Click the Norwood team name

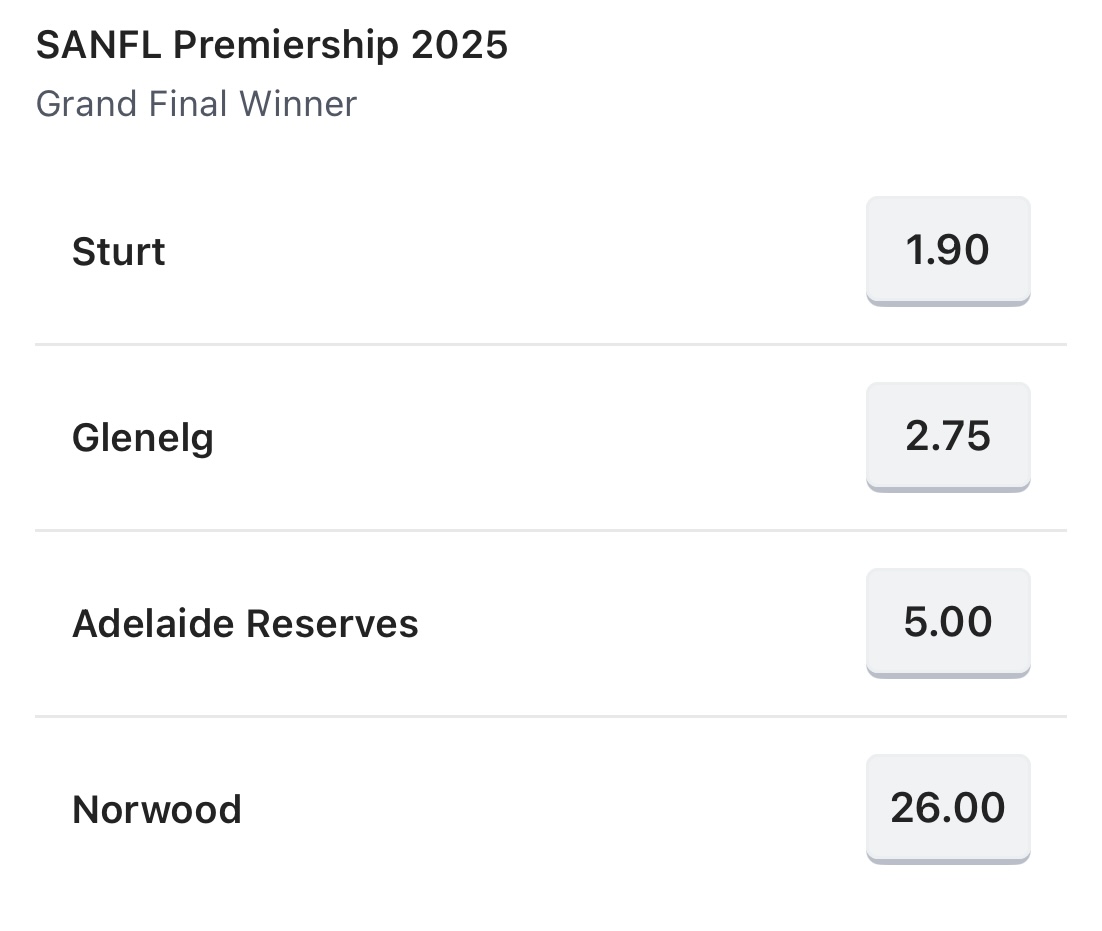(157, 809)
